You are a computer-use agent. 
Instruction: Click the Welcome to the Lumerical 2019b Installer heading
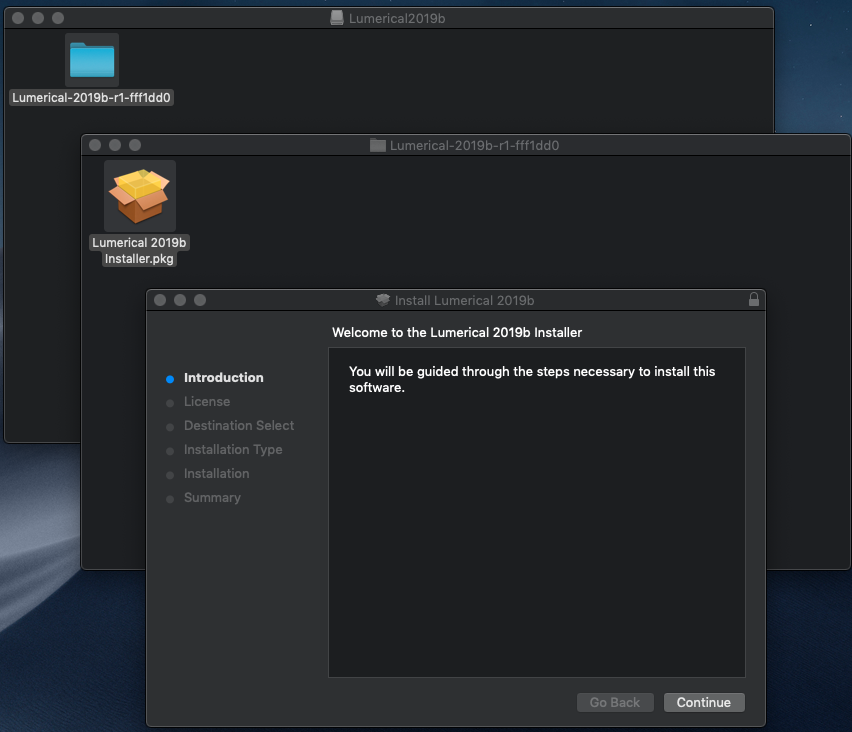(x=456, y=333)
